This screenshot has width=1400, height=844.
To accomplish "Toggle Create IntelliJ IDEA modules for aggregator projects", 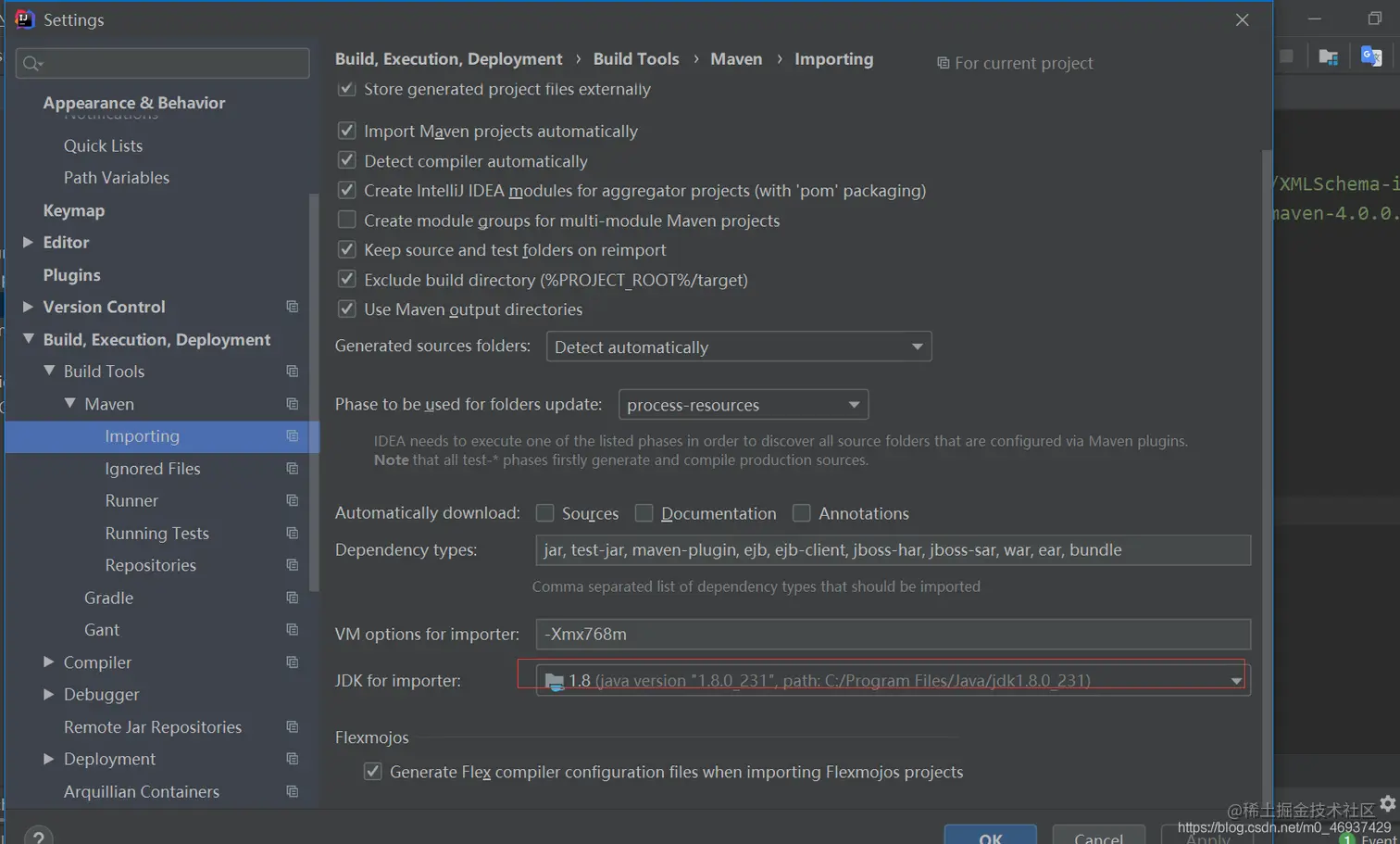I will [x=346, y=190].
